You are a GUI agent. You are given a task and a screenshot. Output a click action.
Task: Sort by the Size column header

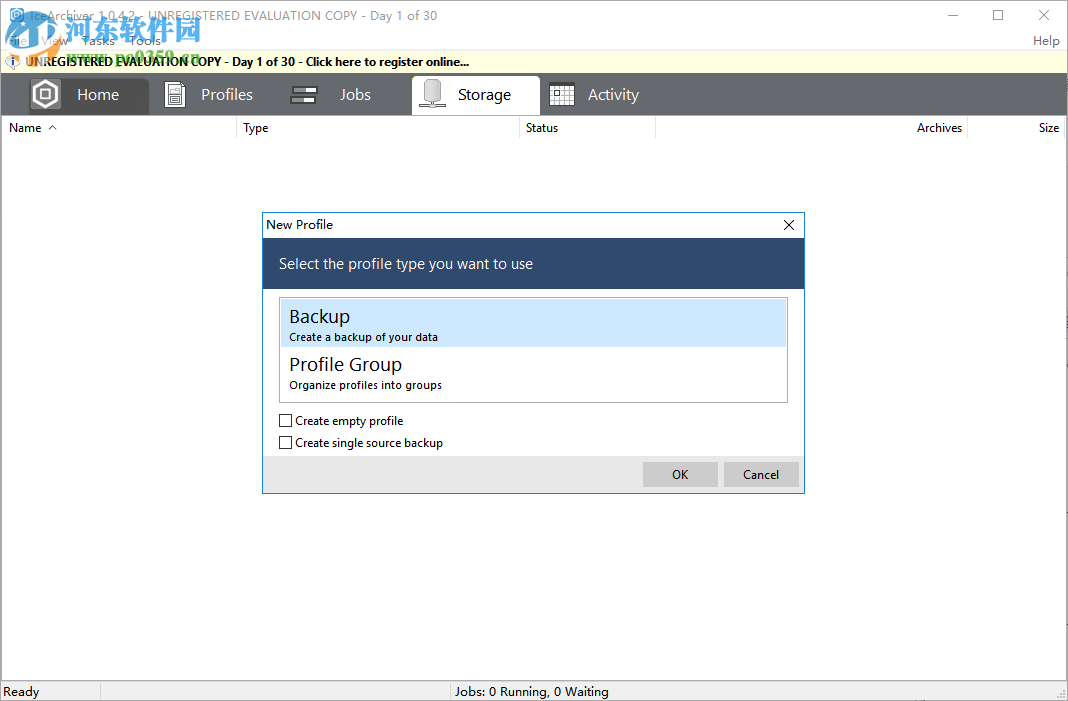click(x=1016, y=128)
